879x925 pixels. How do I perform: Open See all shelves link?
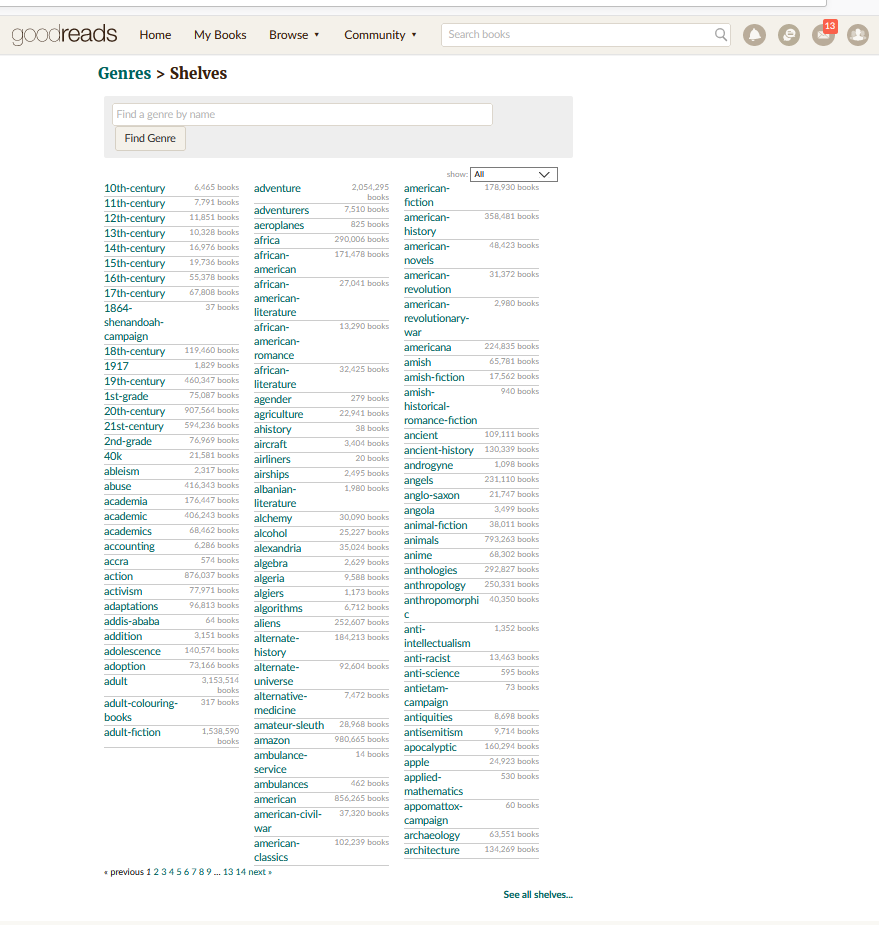(538, 894)
